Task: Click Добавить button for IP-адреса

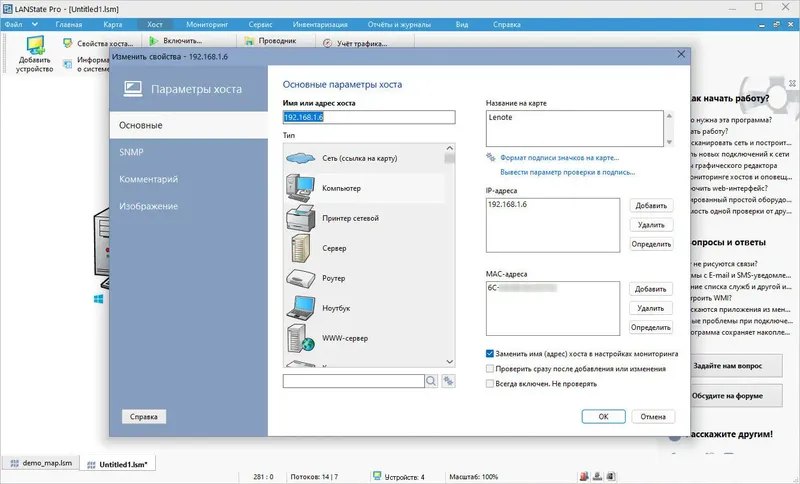Action: [x=651, y=206]
